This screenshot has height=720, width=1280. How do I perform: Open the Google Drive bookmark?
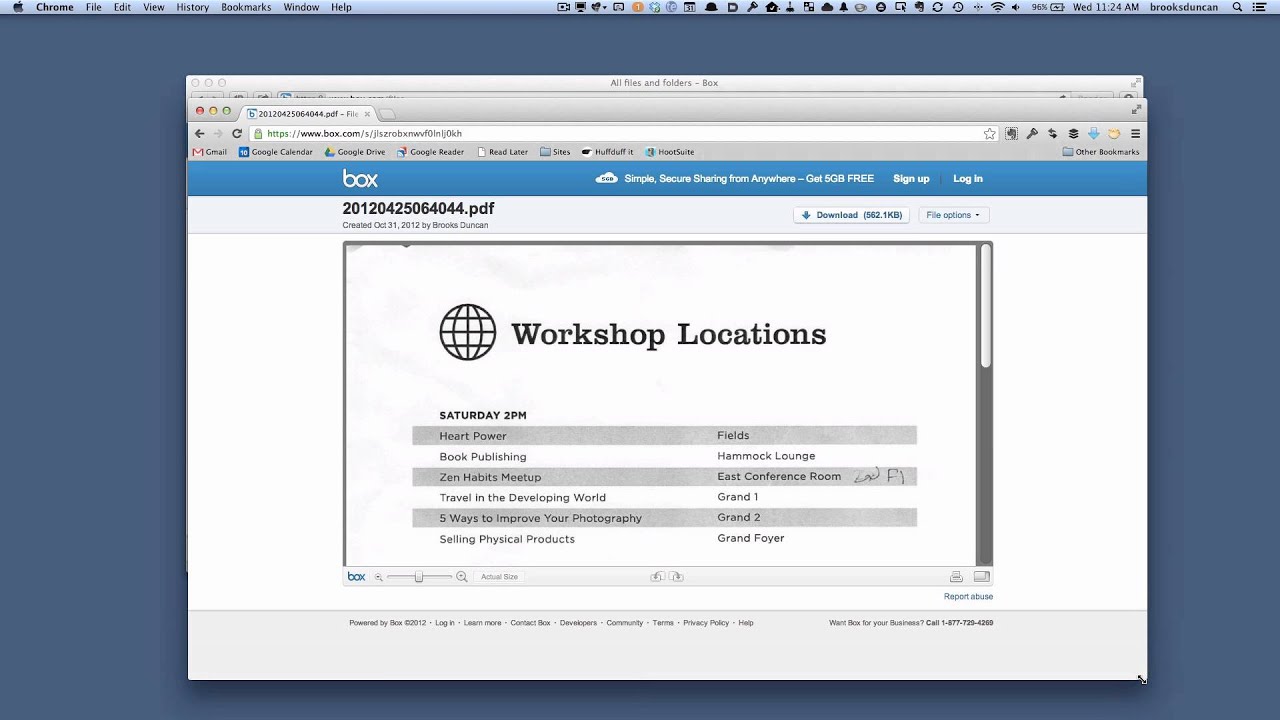pos(355,152)
